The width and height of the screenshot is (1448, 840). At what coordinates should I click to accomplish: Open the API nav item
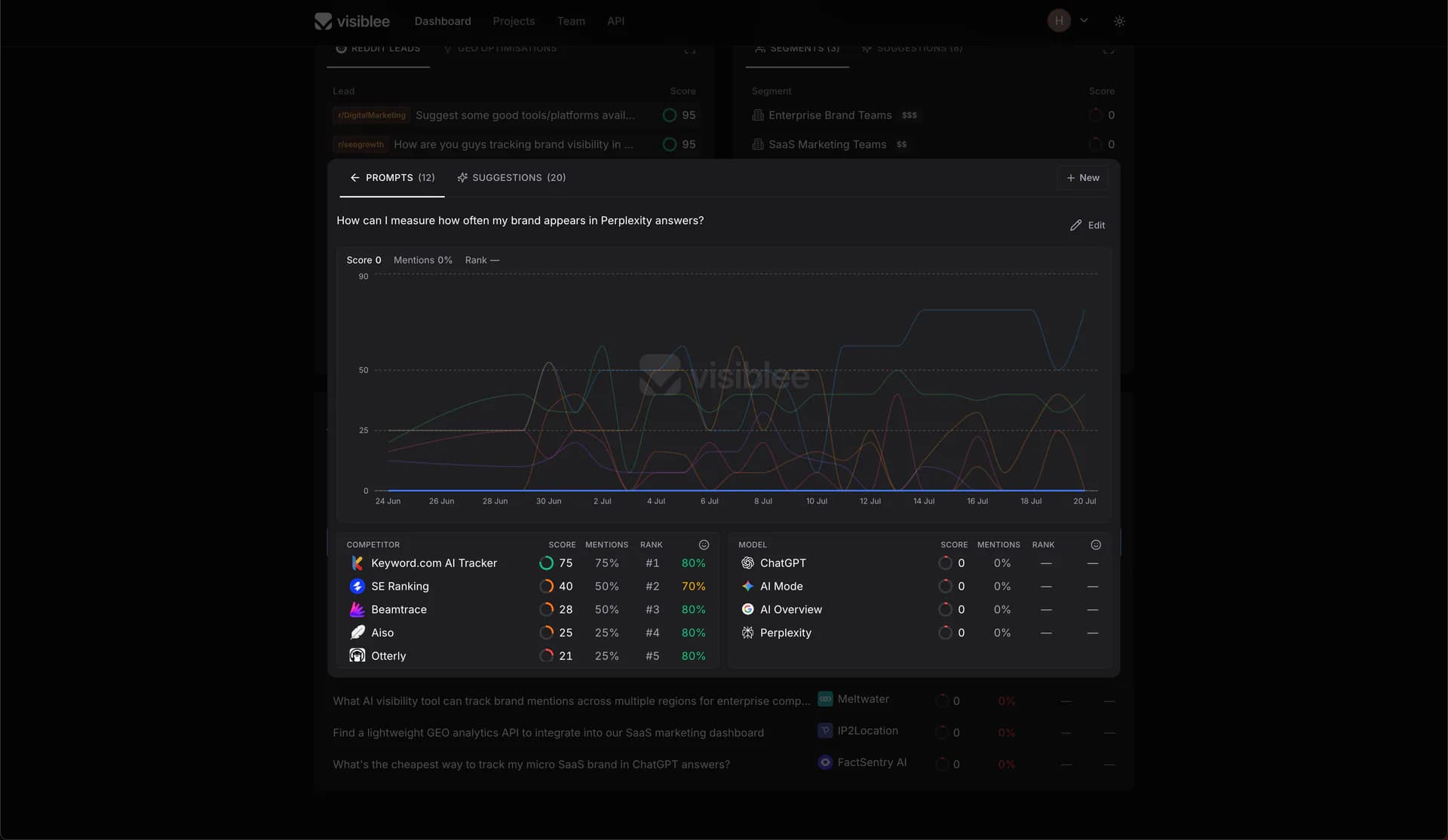pyautogui.click(x=615, y=21)
